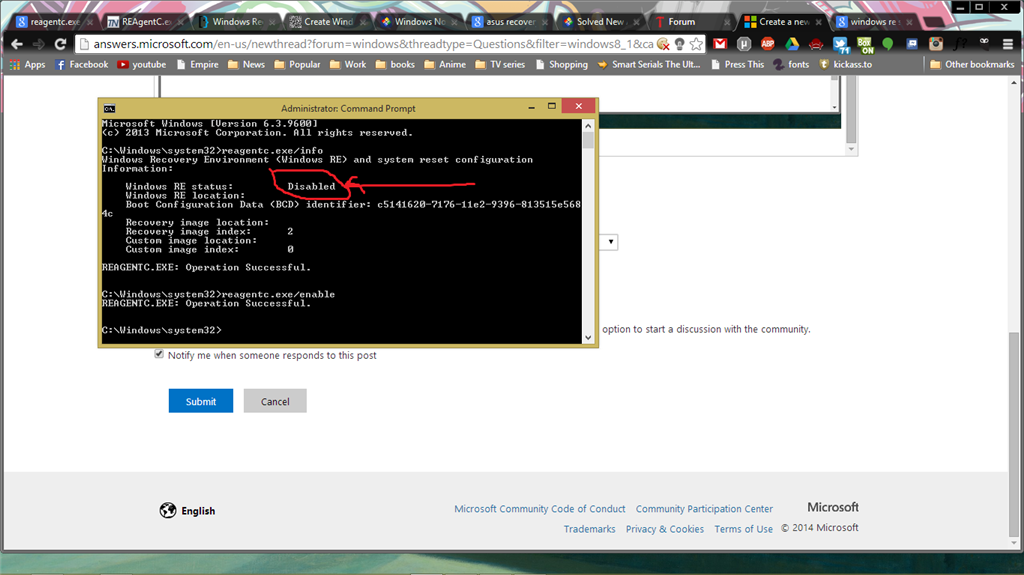1024x575 pixels.
Task: Open Community Participation Center link
Action: pyautogui.click(x=704, y=508)
